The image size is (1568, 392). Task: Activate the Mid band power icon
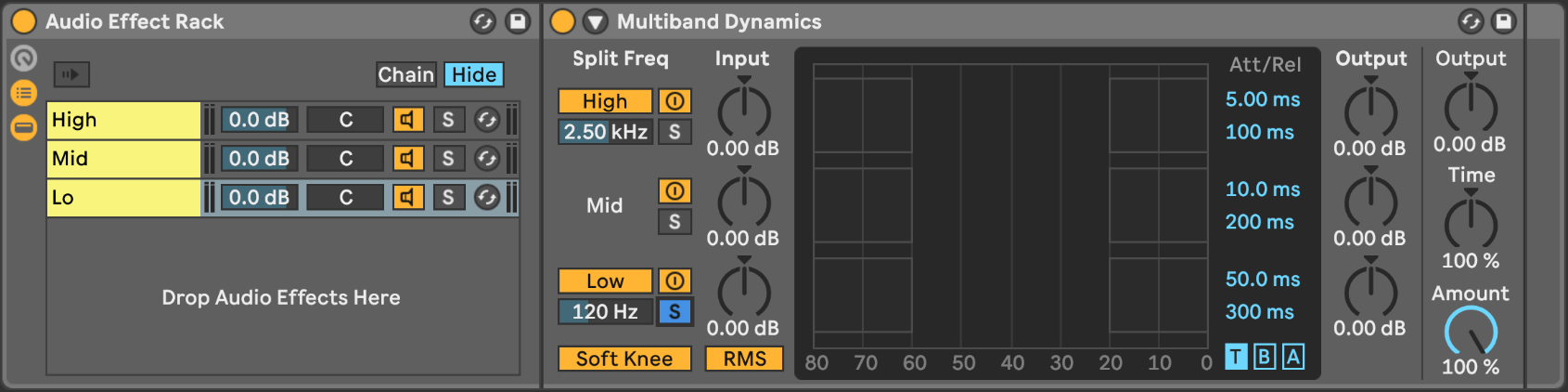pyautogui.click(x=675, y=191)
